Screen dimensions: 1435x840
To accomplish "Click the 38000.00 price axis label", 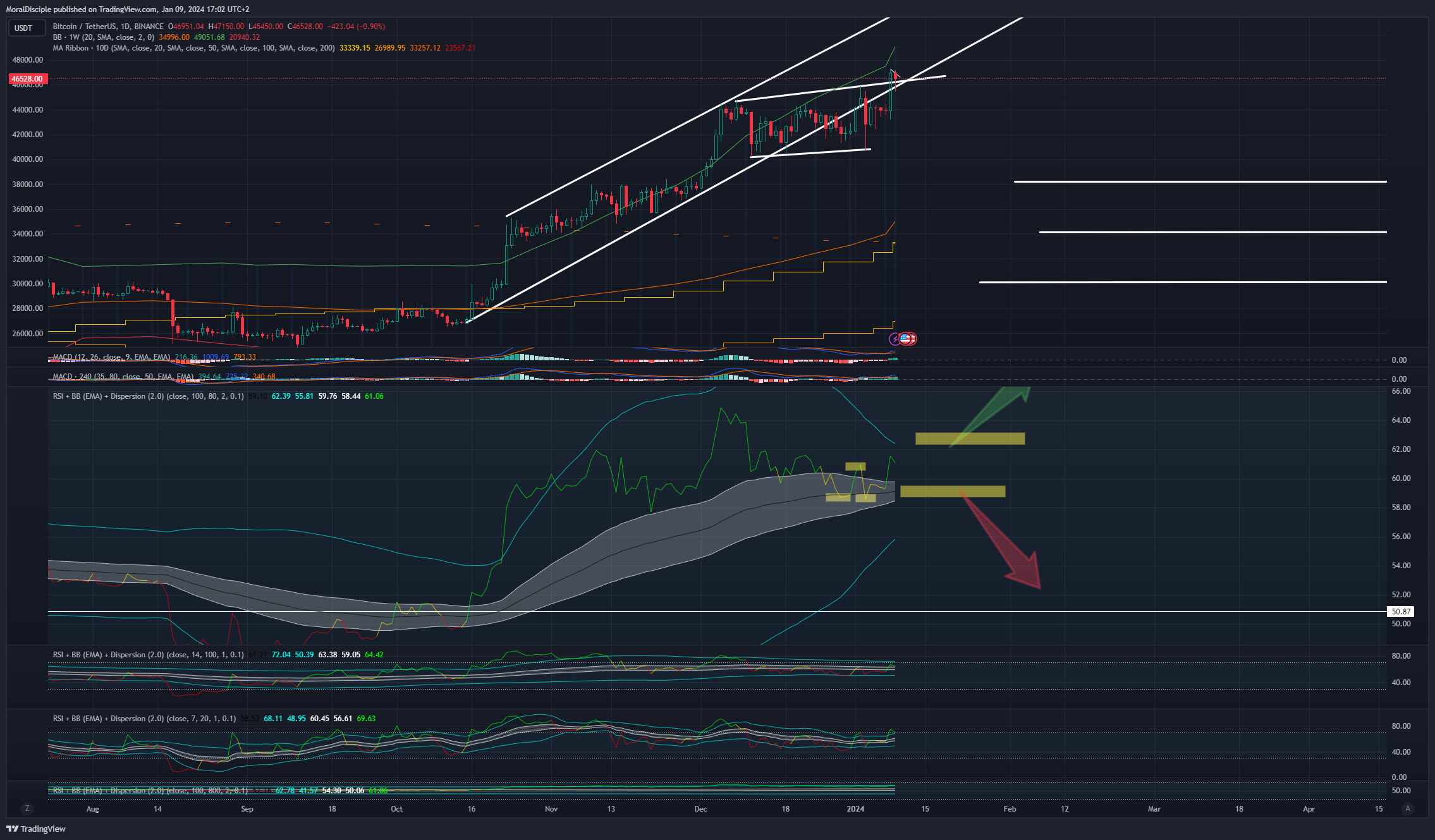I will click(28, 185).
